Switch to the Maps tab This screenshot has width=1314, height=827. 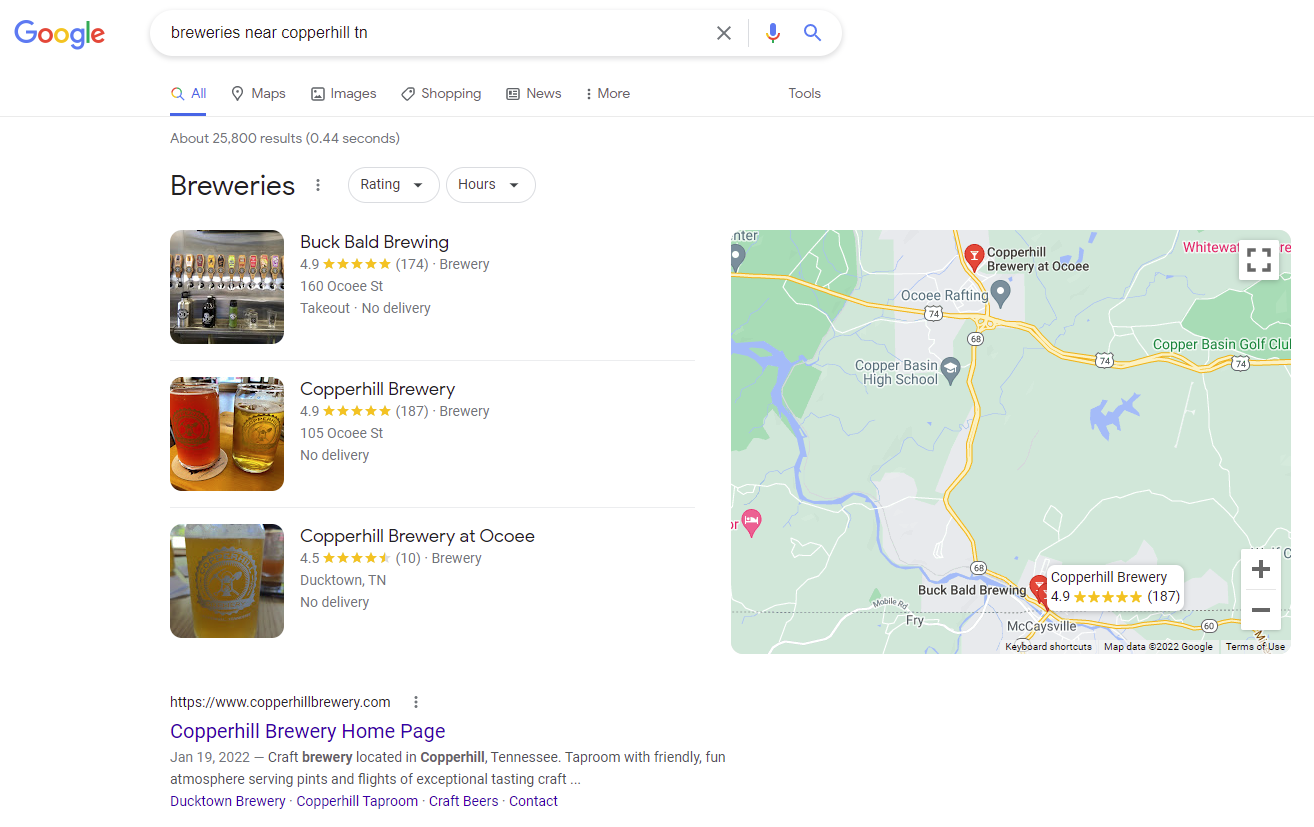[258, 93]
